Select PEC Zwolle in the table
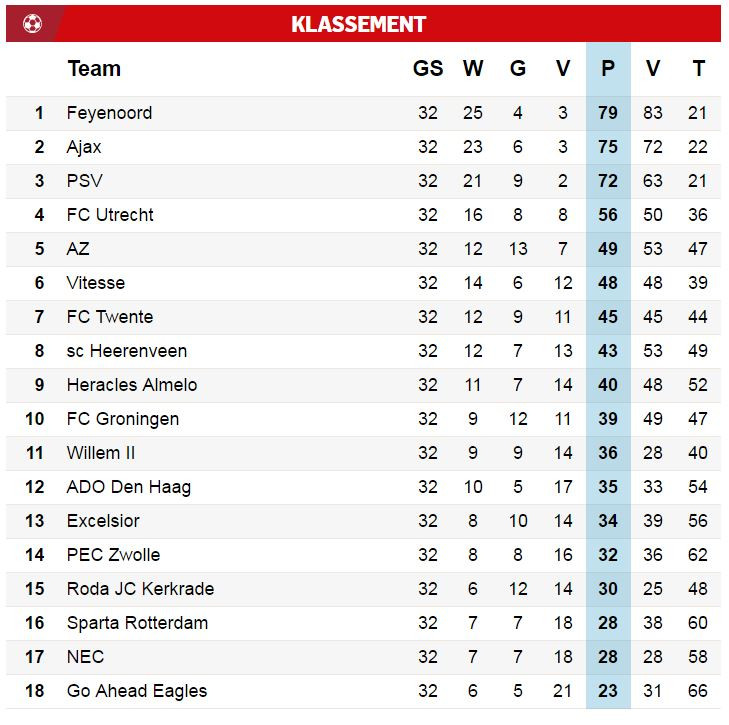Viewport: 729px width, 725px height. [113, 555]
